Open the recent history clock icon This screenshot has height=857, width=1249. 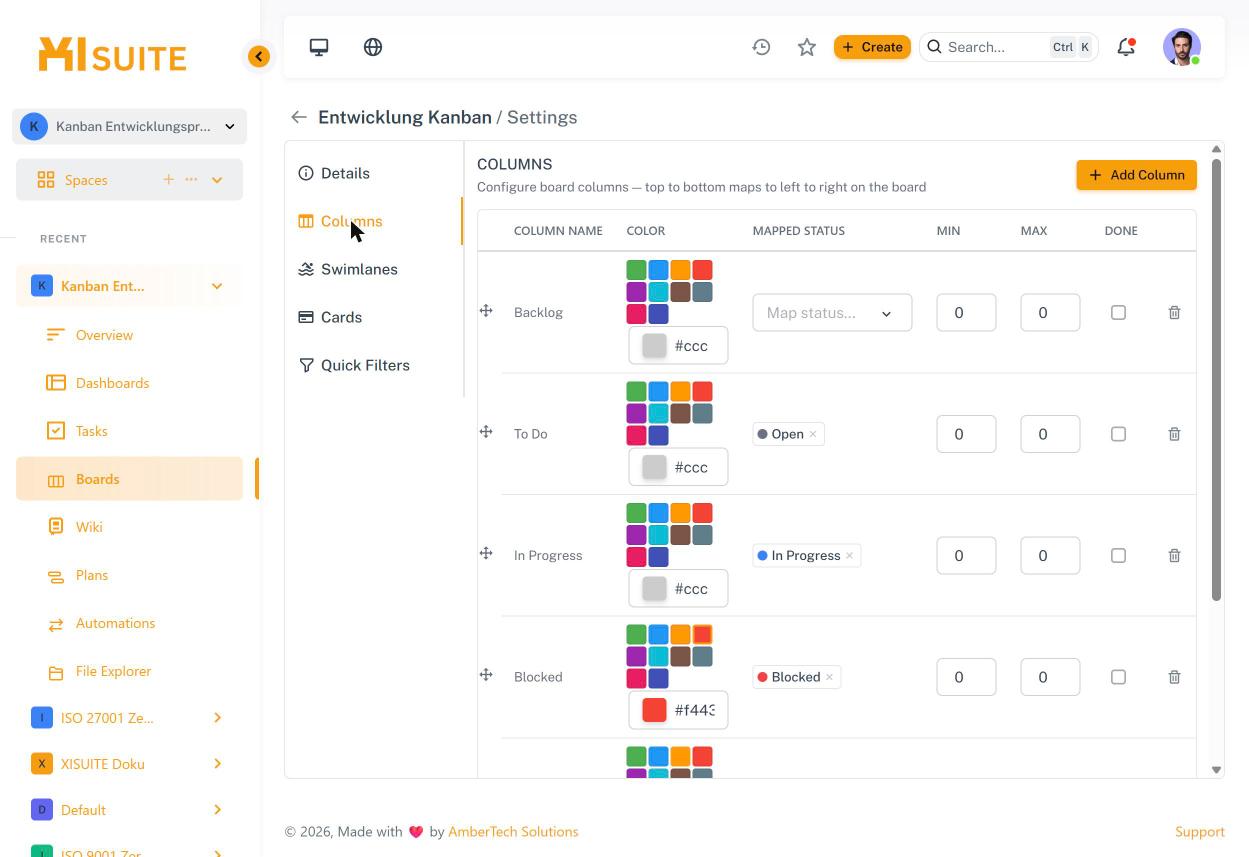[x=762, y=47]
